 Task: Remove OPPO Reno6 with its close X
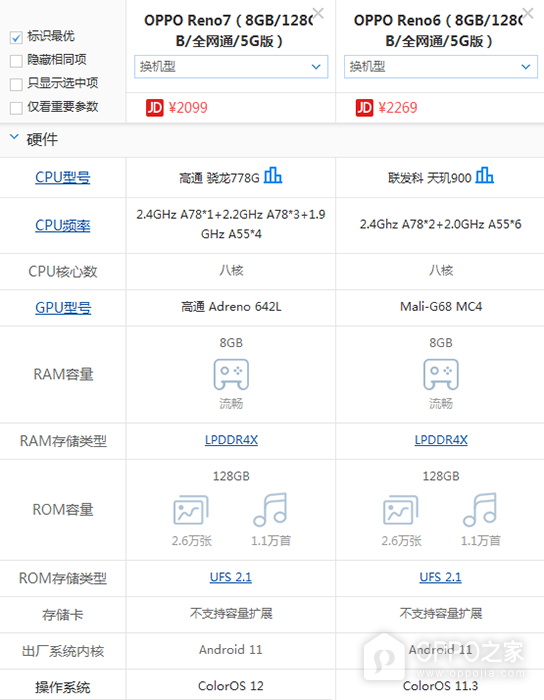[528, 13]
